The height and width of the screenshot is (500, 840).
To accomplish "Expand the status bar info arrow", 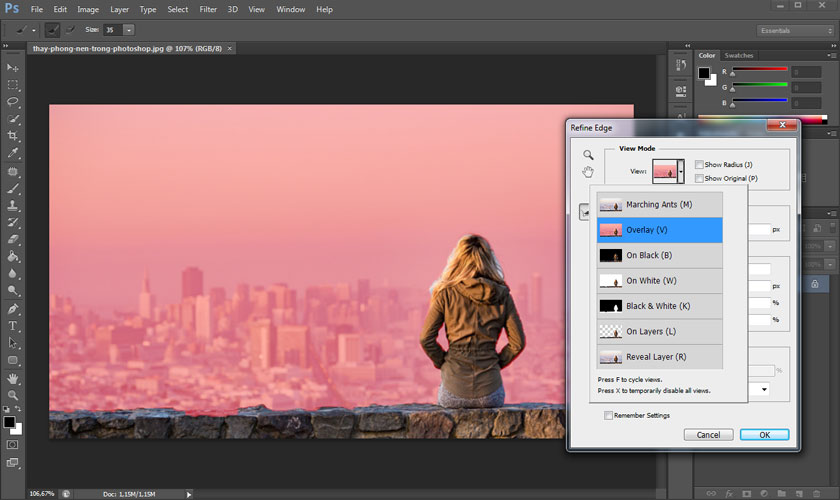I will pos(189,494).
